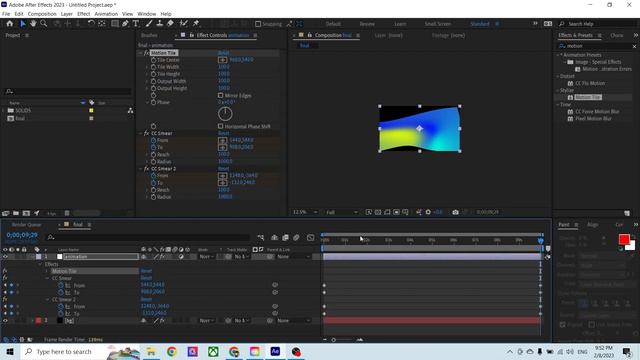This screenshot has width=640, height=360.
Task: Enable the Mirror Edges checkbox
Action: [220, 96]
